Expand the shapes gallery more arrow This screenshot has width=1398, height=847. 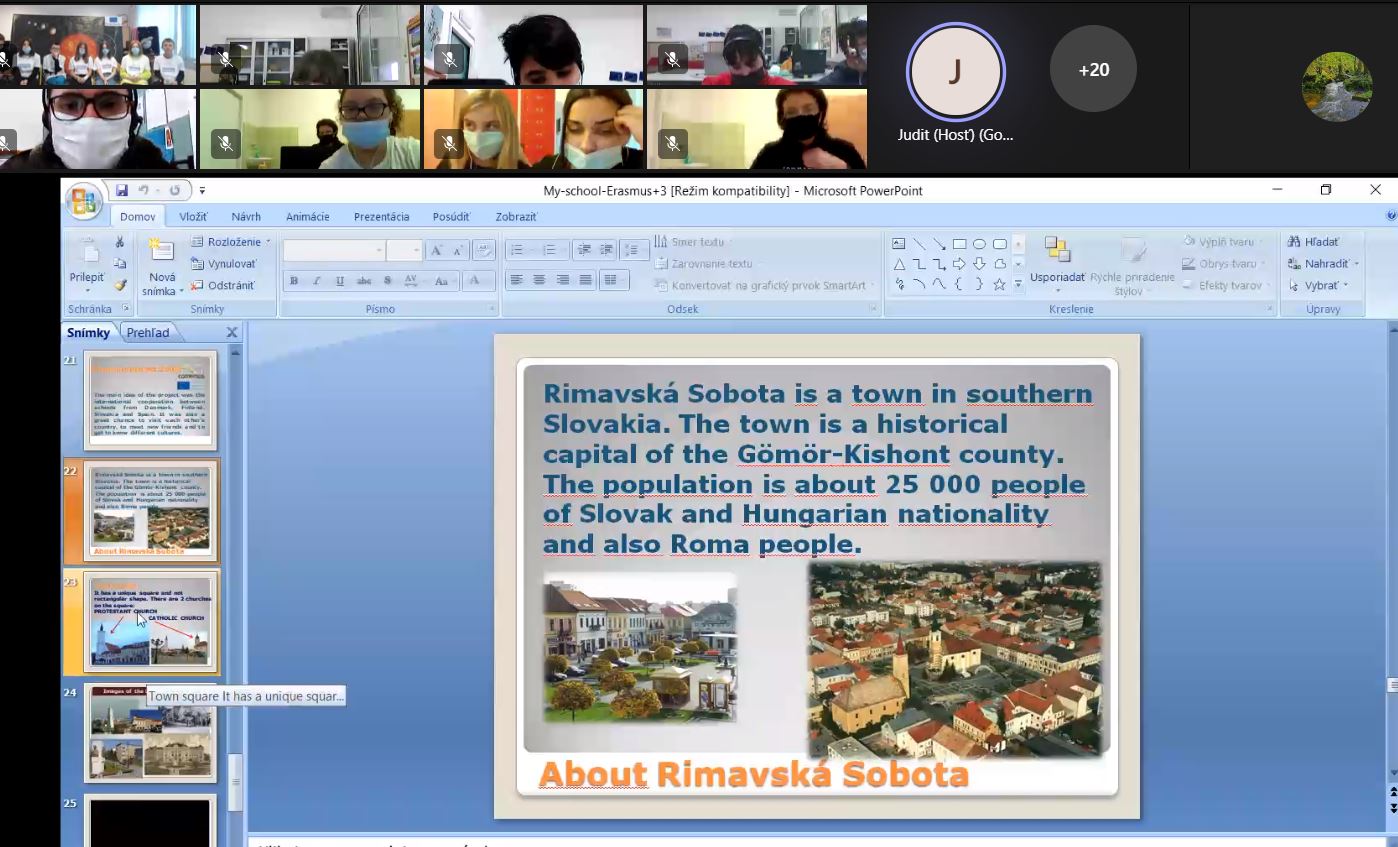pyautogui.click(x=1018, y=285)
